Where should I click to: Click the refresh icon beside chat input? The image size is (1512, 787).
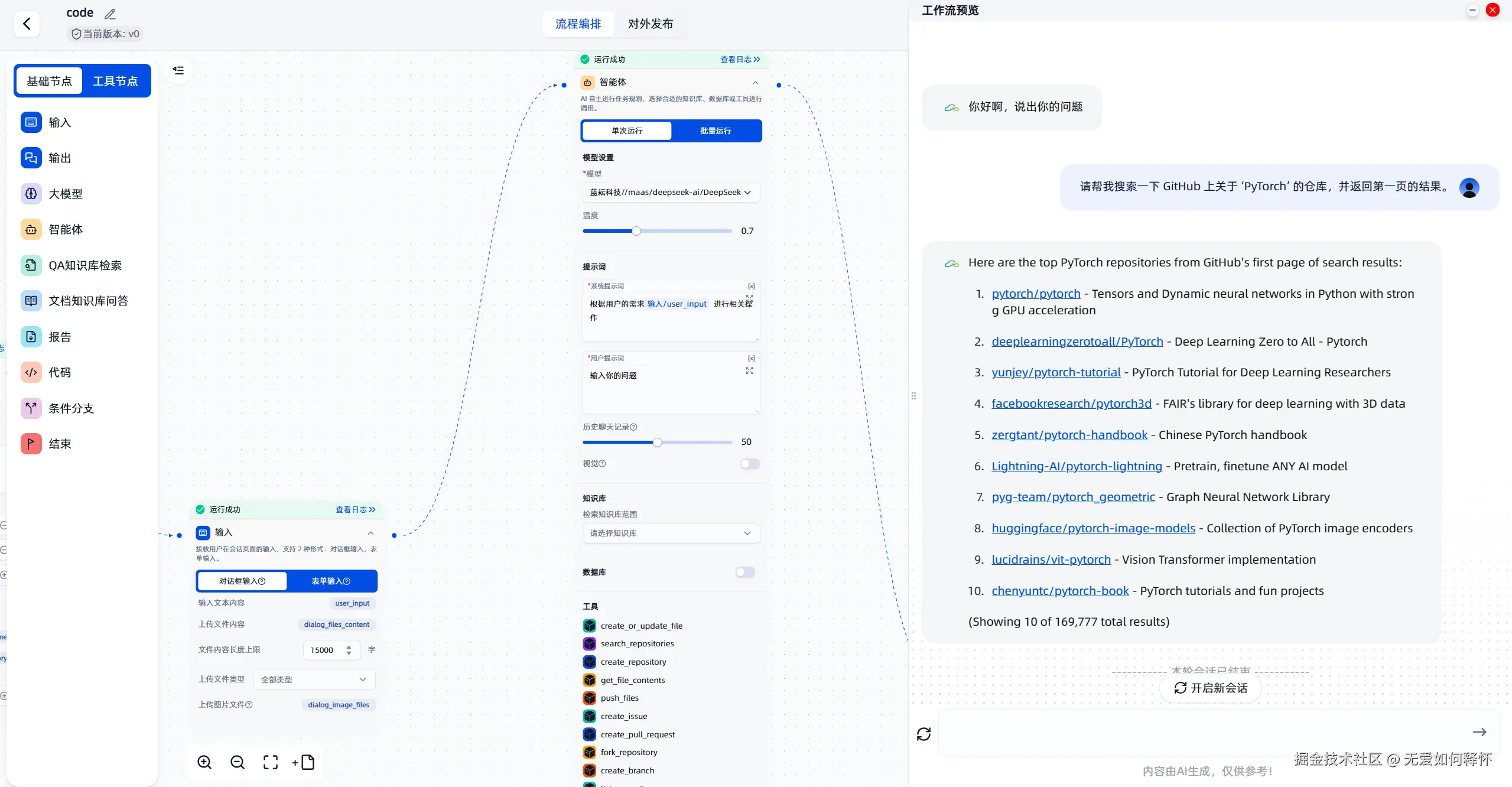924,734
